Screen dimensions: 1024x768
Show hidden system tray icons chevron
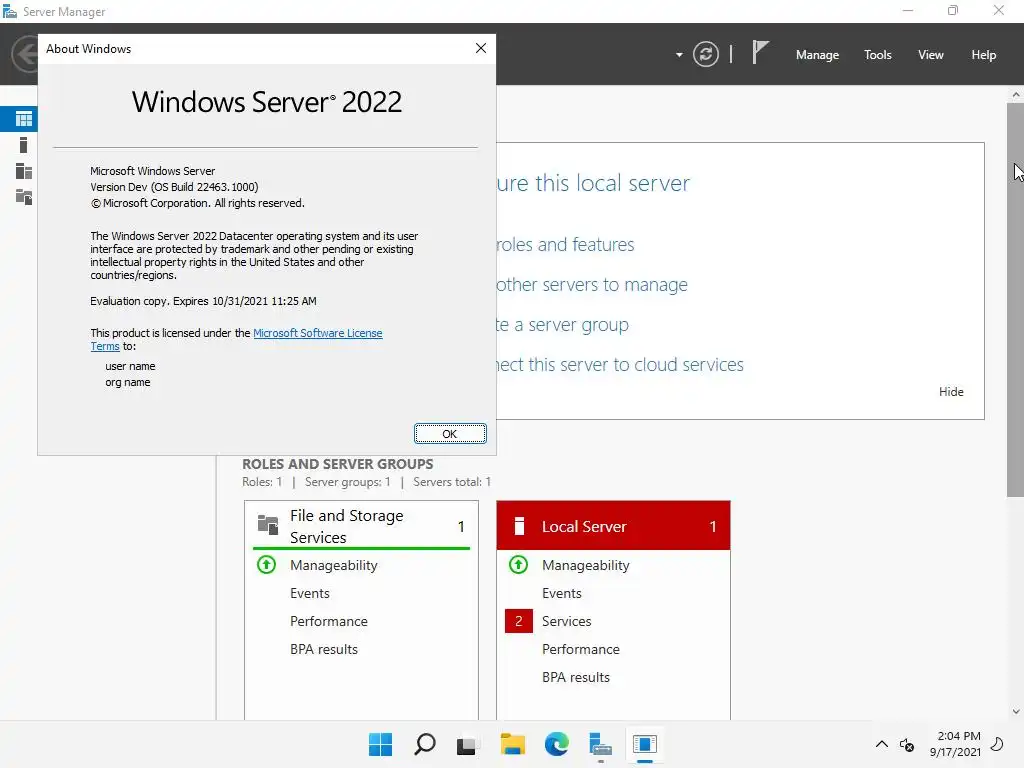tap(882, 744)
